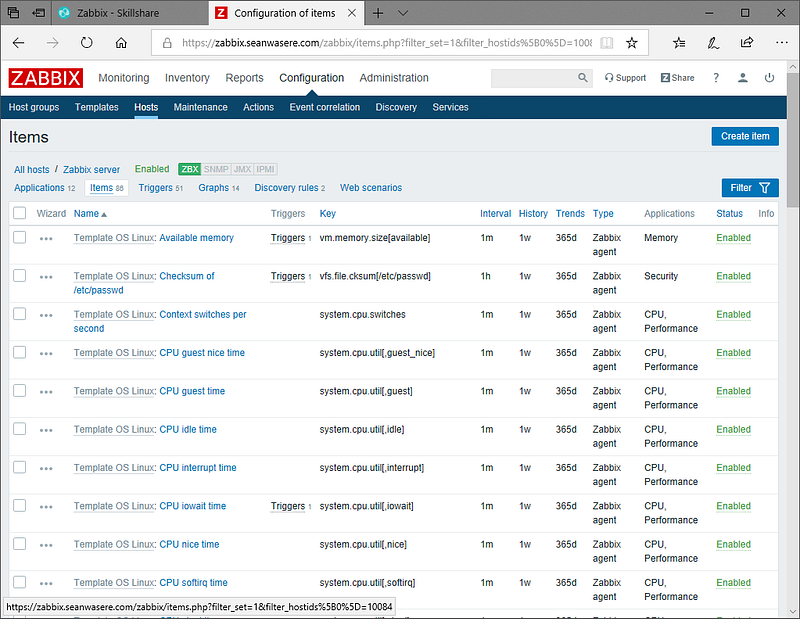Click the set tabs aside icon
The width and height of the screenshot is (800, 619).
tap(39, 13)
